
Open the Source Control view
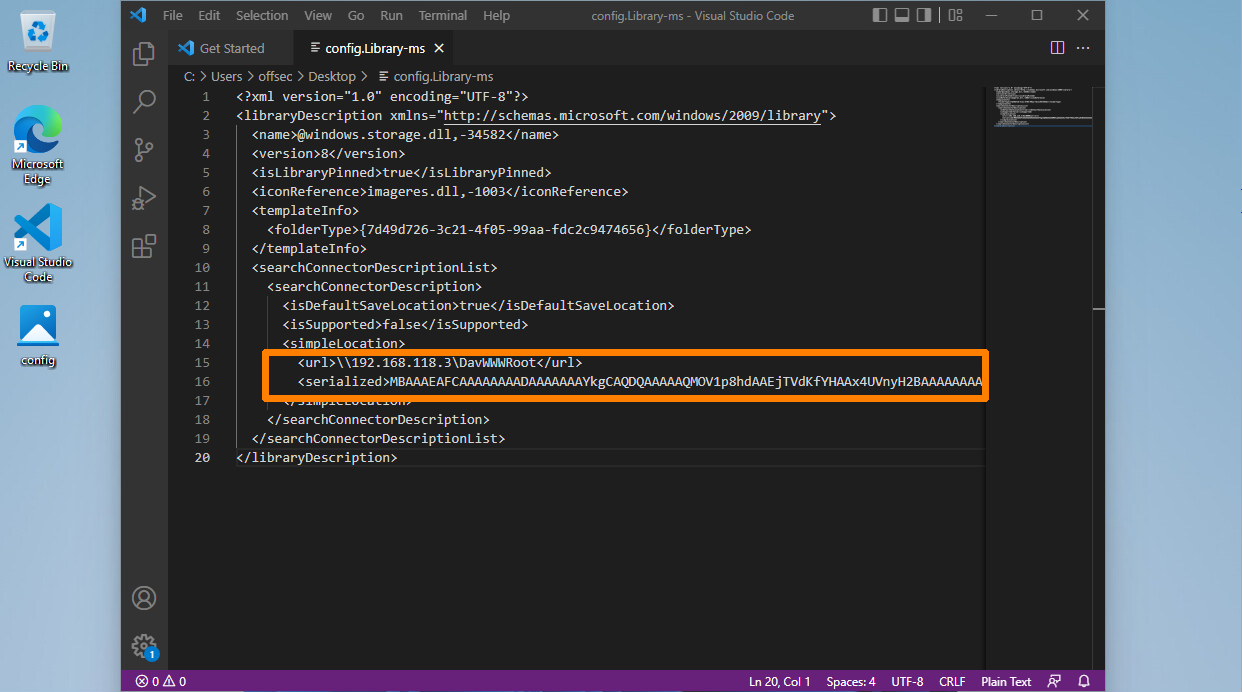144,150
